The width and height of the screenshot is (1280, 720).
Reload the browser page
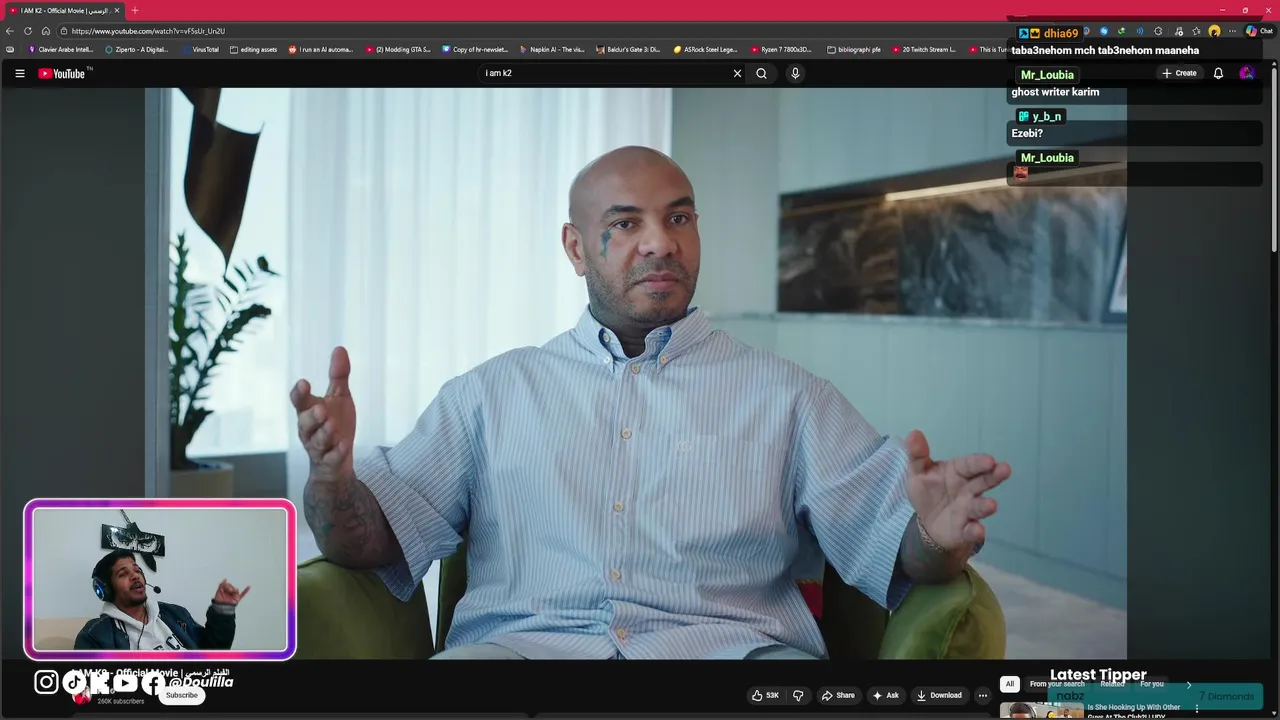click(28, 31)
